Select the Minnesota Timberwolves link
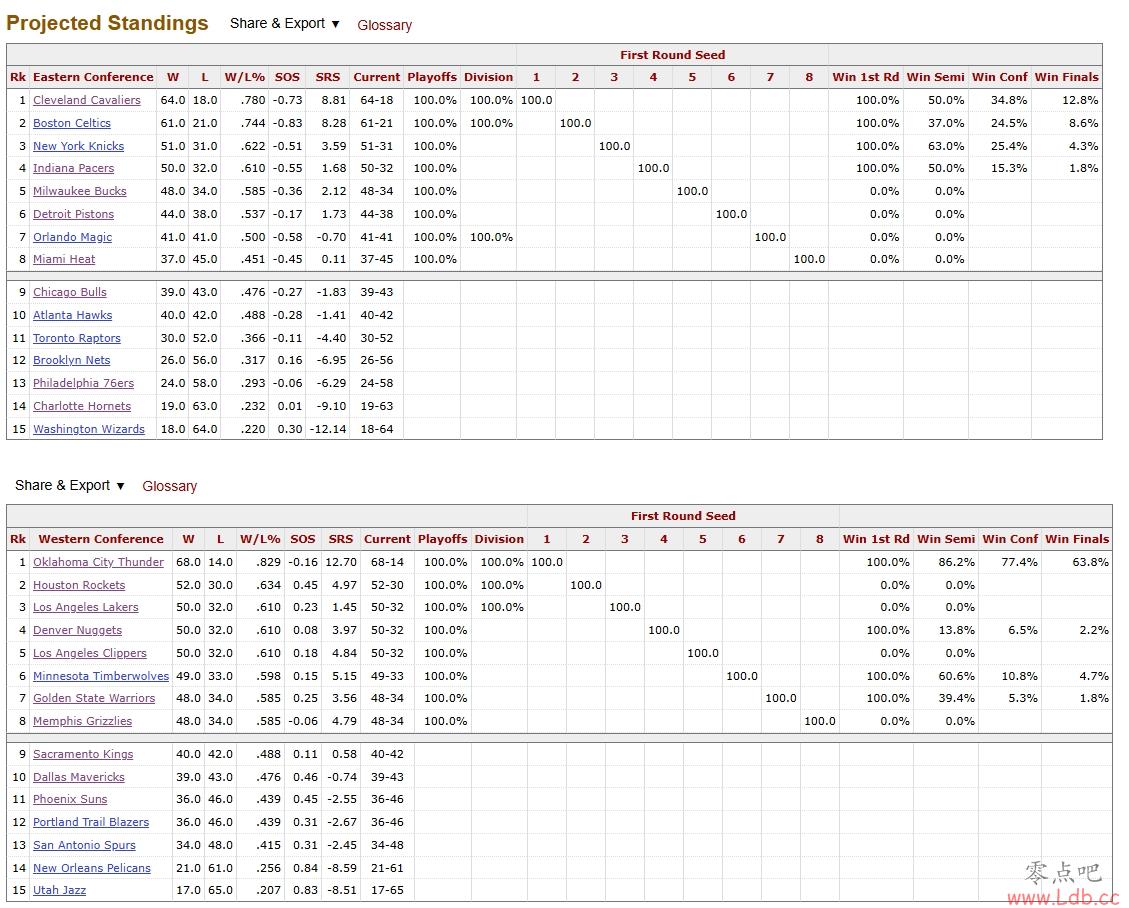The height and width of the screenshot is (908, 1129). tap(101, 676)
